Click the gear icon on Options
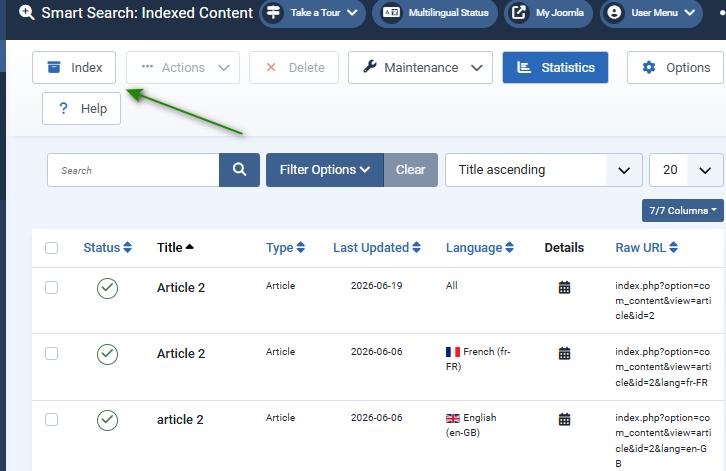 (x=649, y=68)
